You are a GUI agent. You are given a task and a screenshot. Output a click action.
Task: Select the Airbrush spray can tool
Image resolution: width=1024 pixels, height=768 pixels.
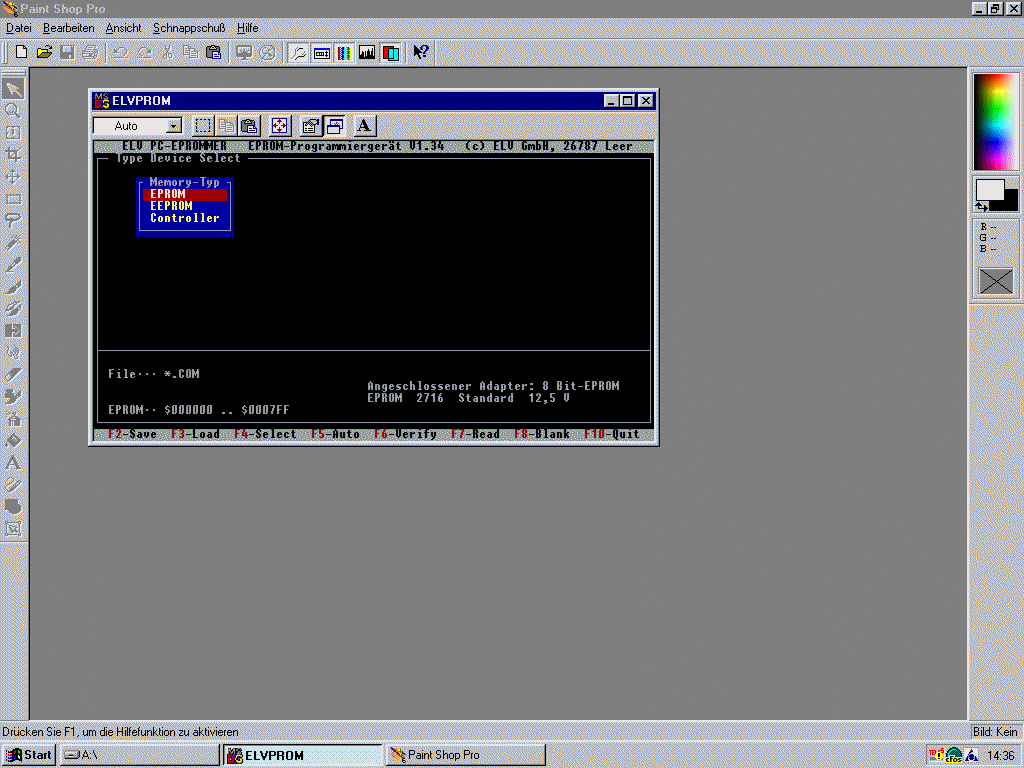(13, 419)
